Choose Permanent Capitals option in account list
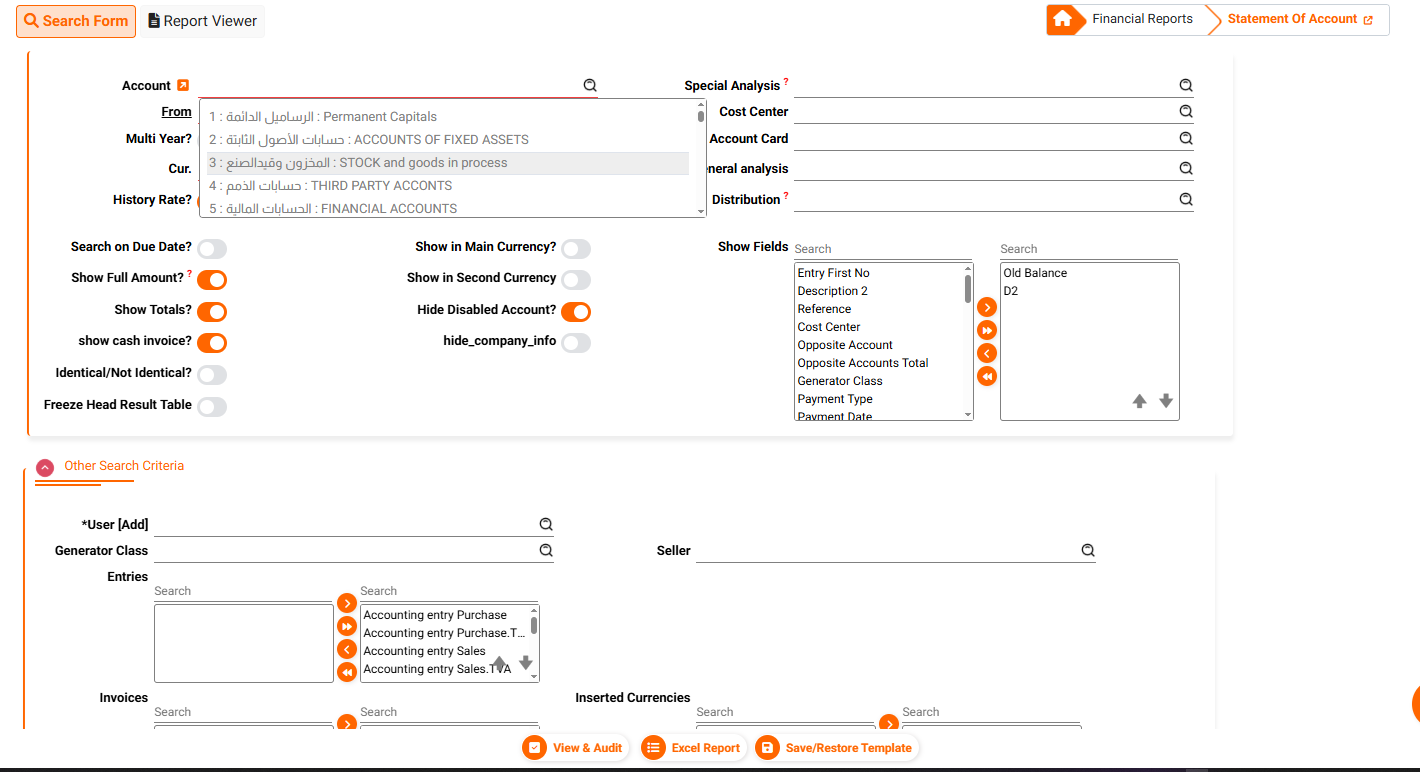 (x=323, y=117)
